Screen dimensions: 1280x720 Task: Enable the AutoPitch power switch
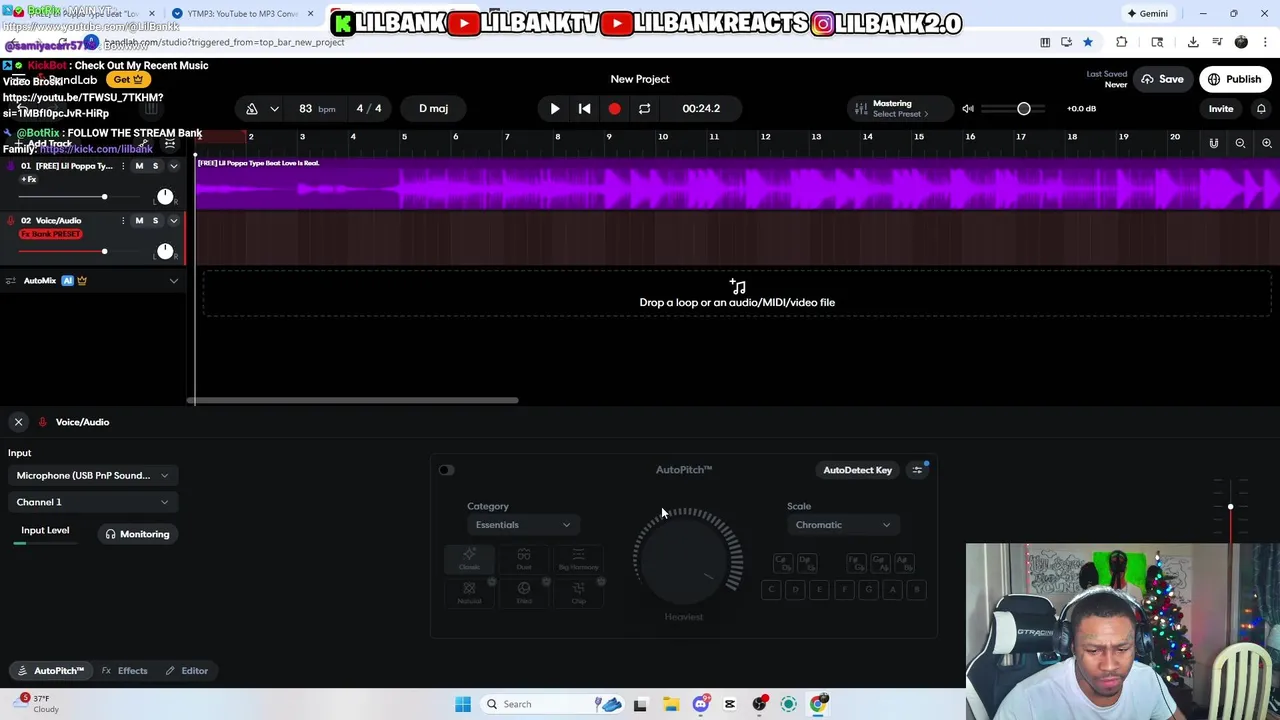coord(446,470)
